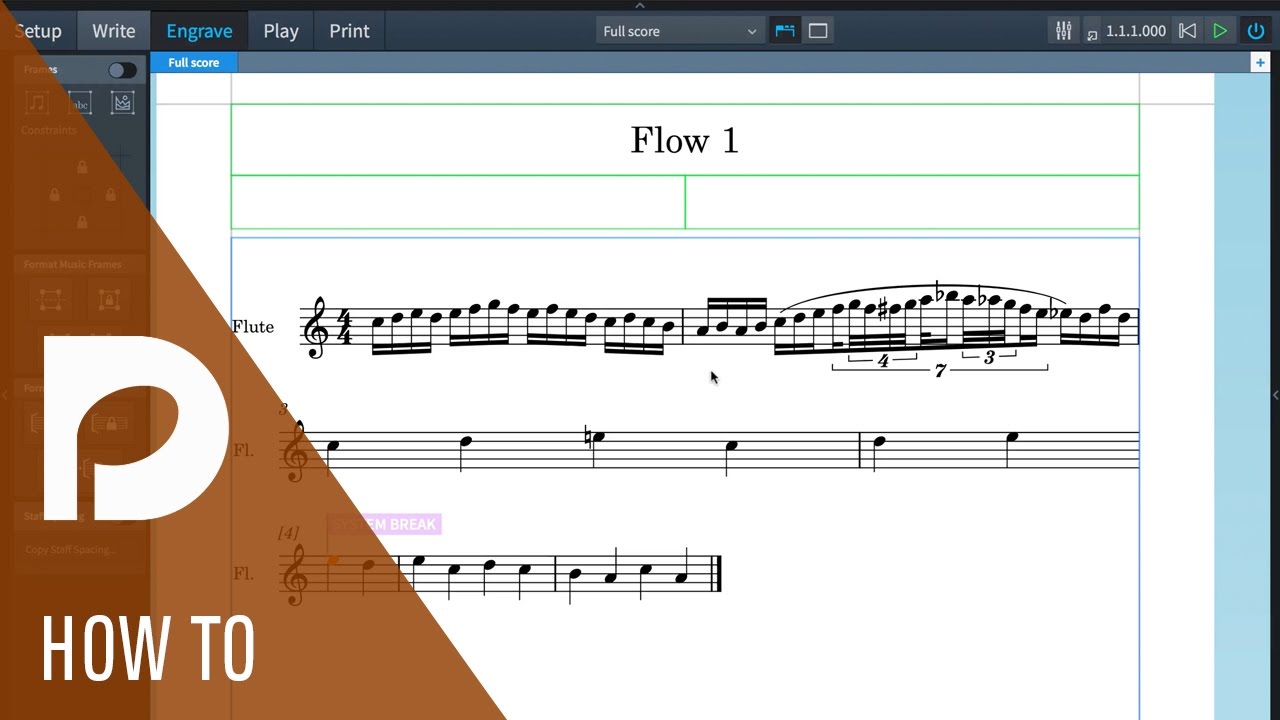Select the text frame (abc) tool
Screen dimensions: 1280x720
click(80, 102)
